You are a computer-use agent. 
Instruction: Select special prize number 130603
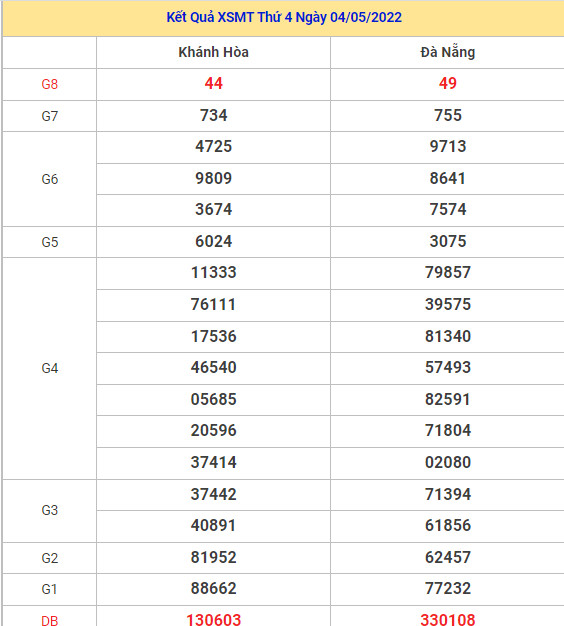(x=214, y=620)
